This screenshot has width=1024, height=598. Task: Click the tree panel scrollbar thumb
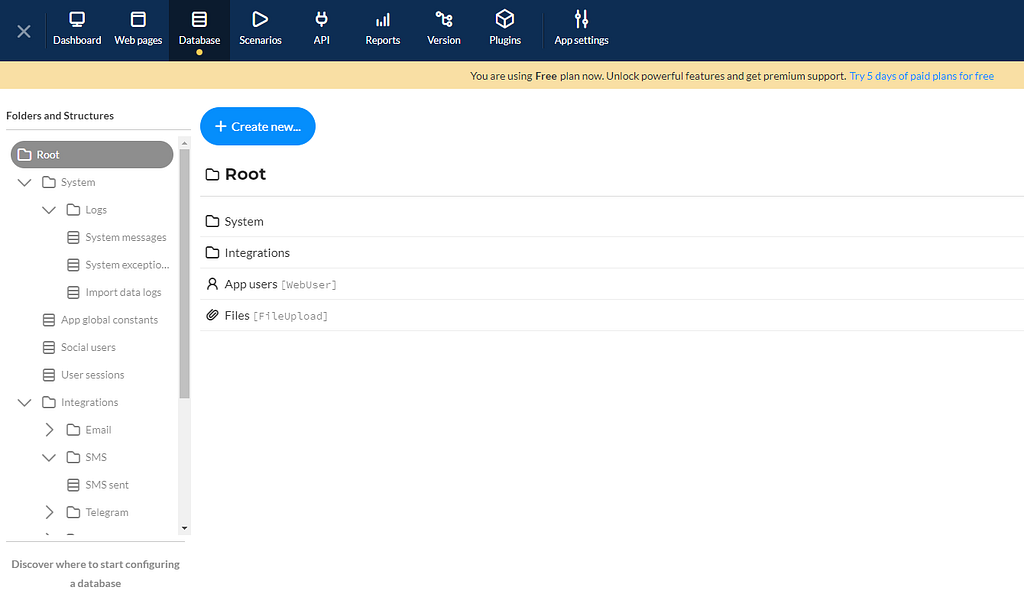pos(184,274)
